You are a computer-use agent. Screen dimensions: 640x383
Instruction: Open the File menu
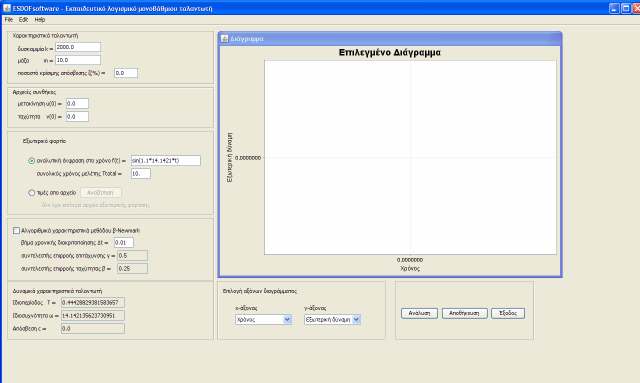(8, 20)
